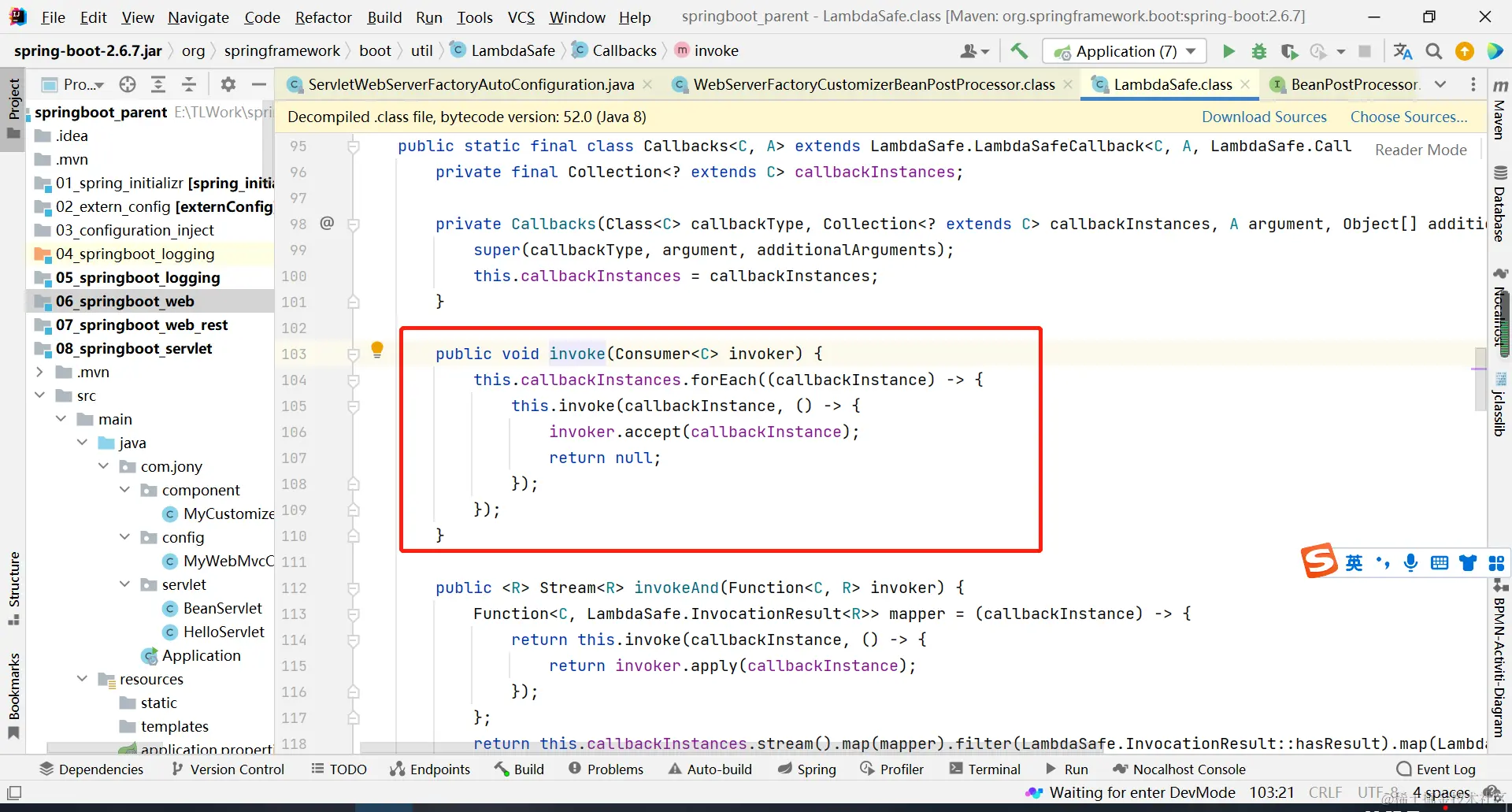
Task: Open Sogou IME soft keyboard icon
Action: coord(1440,562)
